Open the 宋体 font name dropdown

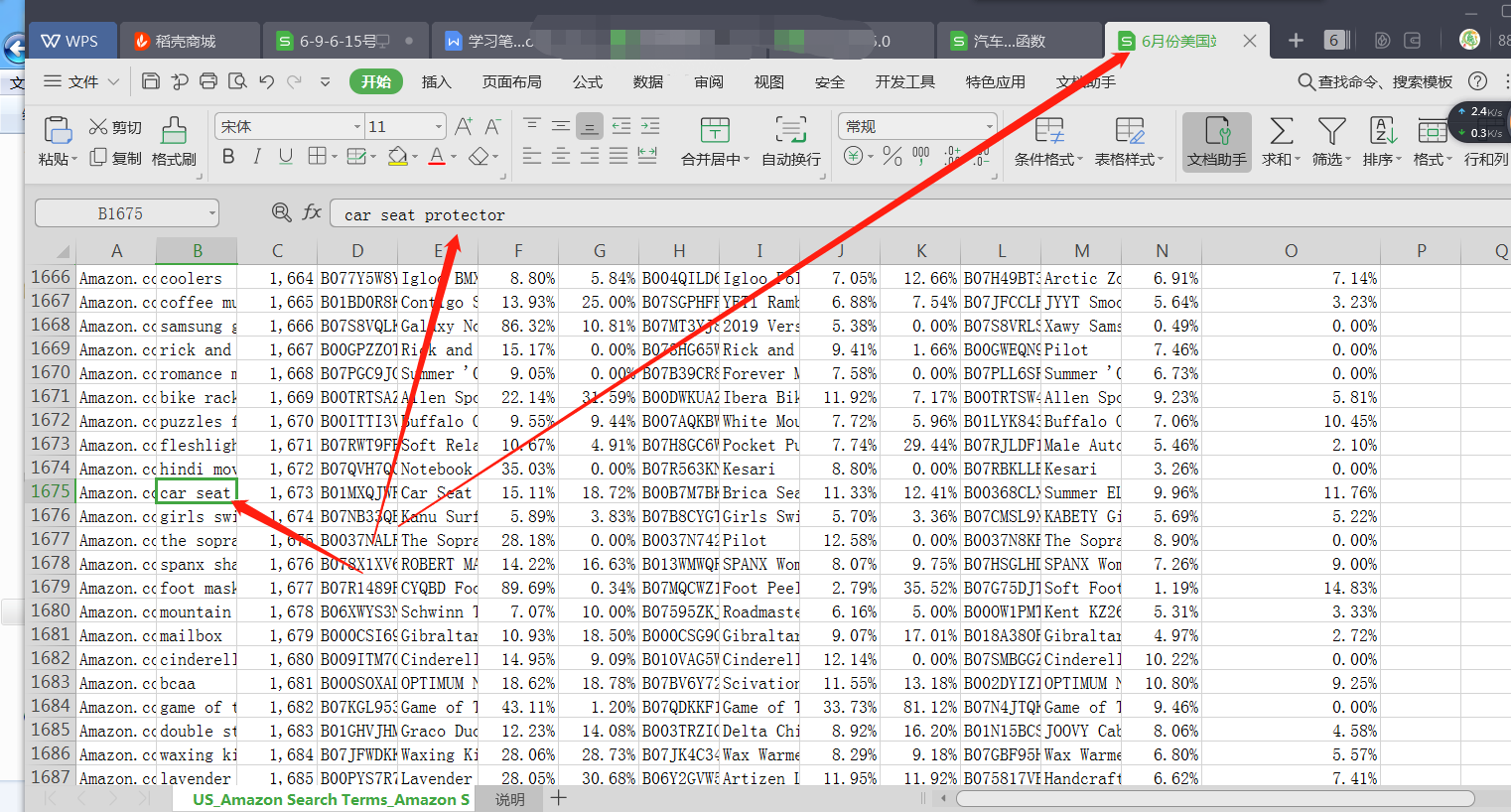point(357,126)
